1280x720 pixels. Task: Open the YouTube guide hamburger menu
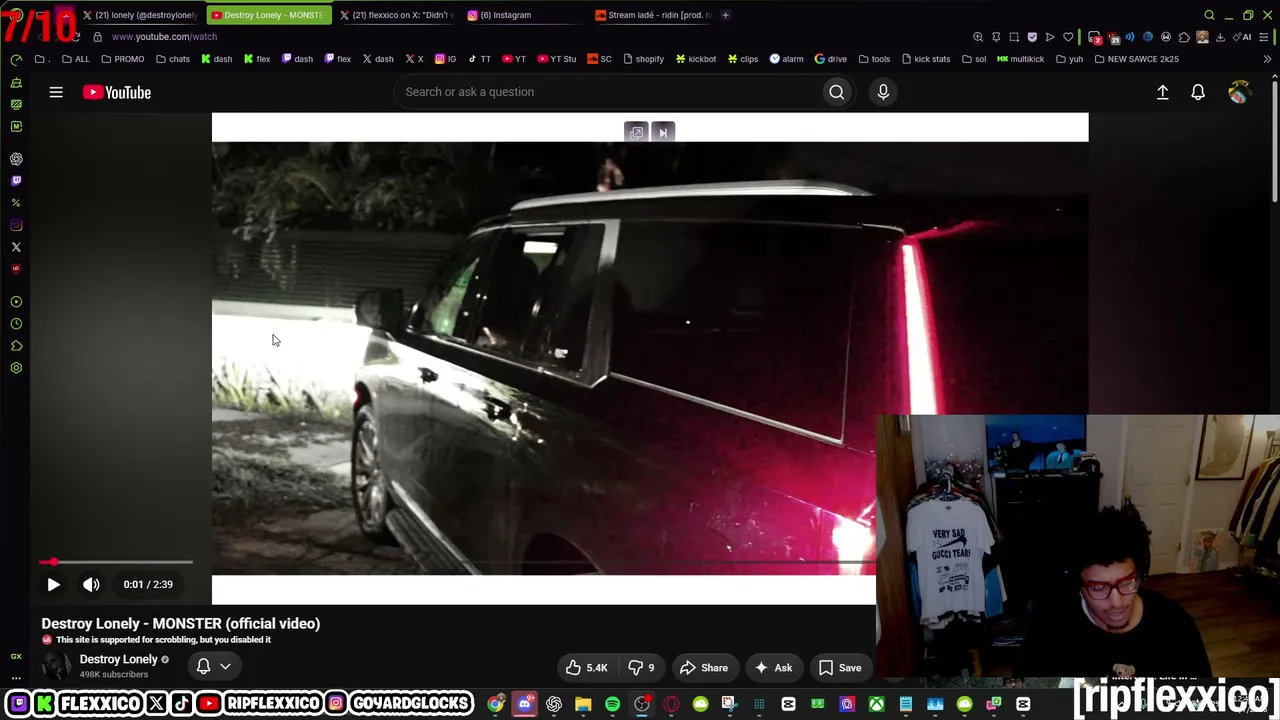coord(56,92)
